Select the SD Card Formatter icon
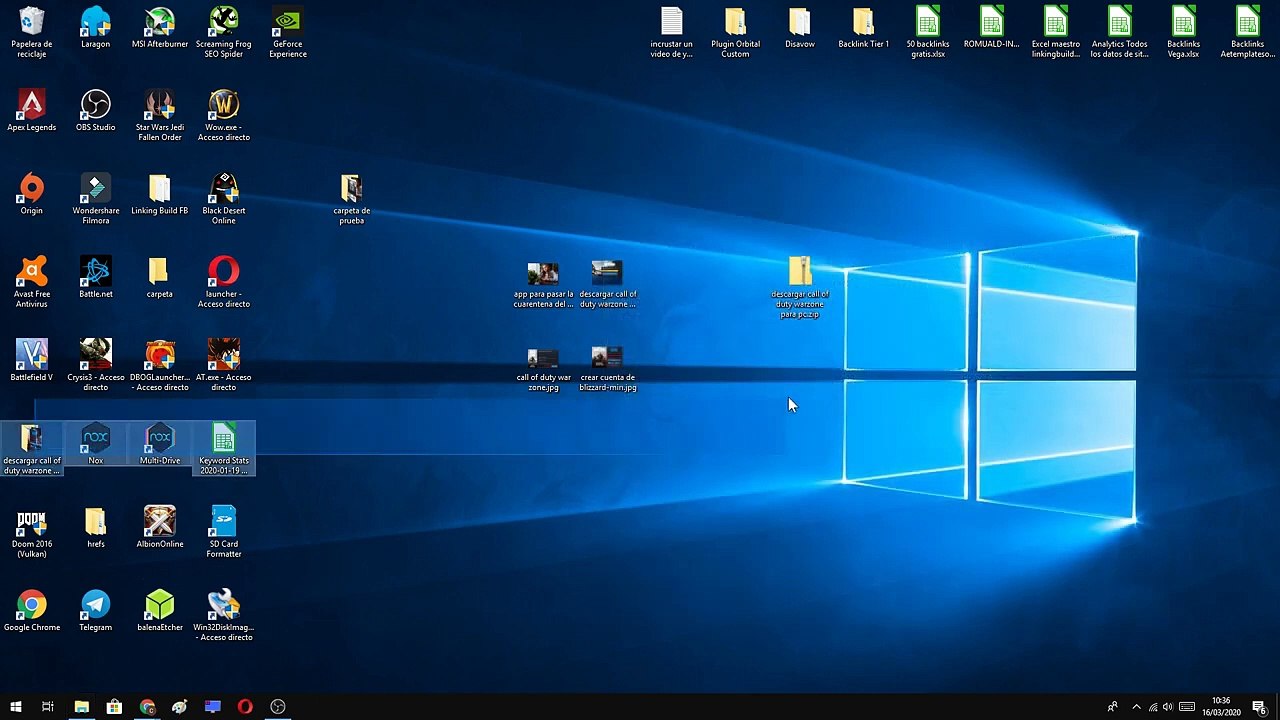 (x=223, y=532)
